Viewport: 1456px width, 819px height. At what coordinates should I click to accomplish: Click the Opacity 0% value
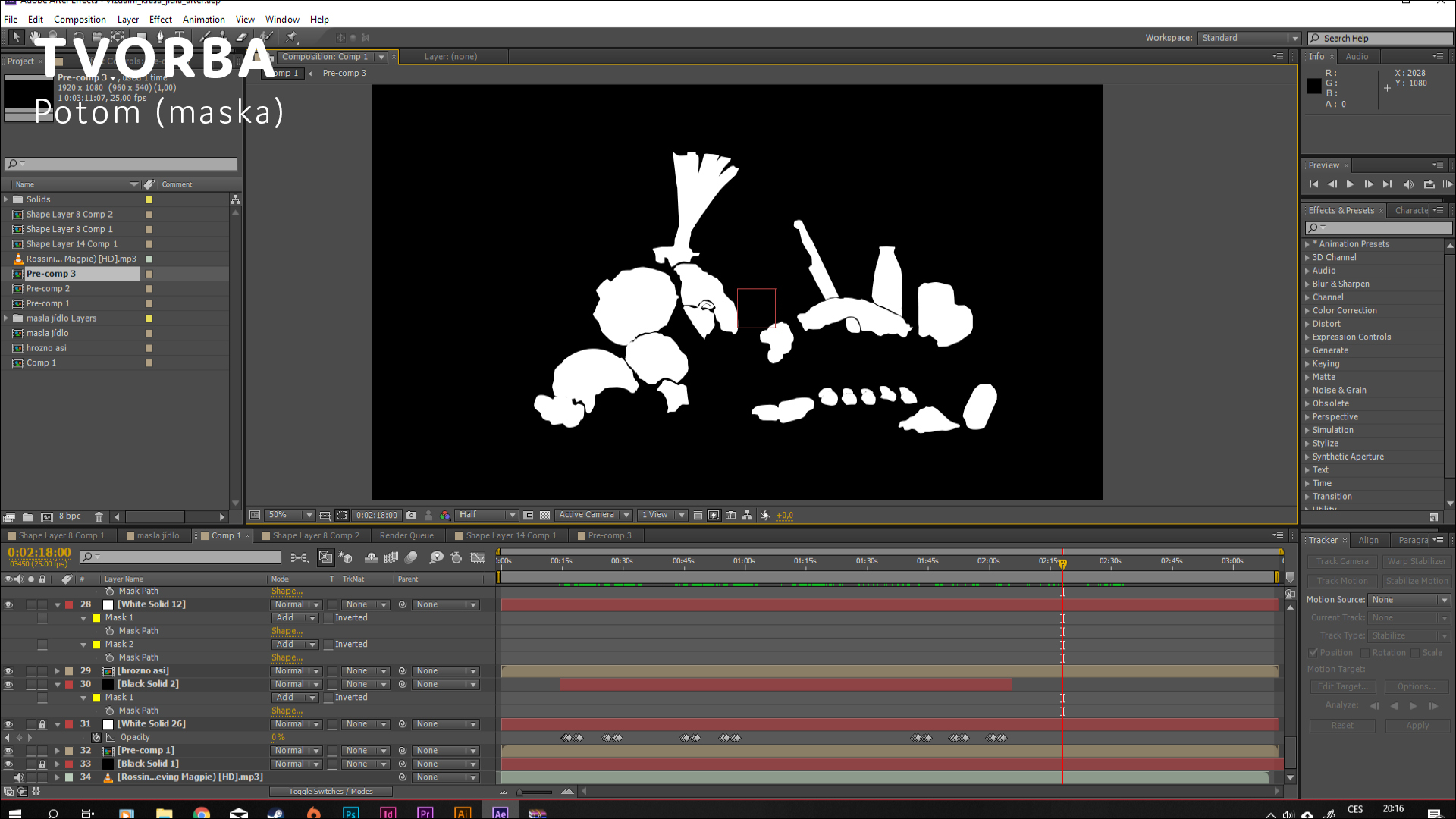tap(278, 737)
